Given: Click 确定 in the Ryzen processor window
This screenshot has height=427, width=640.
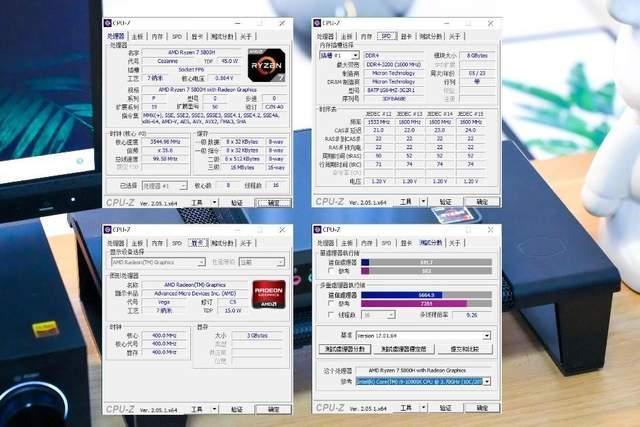Looking at the screenshot, I should point(273,202).
